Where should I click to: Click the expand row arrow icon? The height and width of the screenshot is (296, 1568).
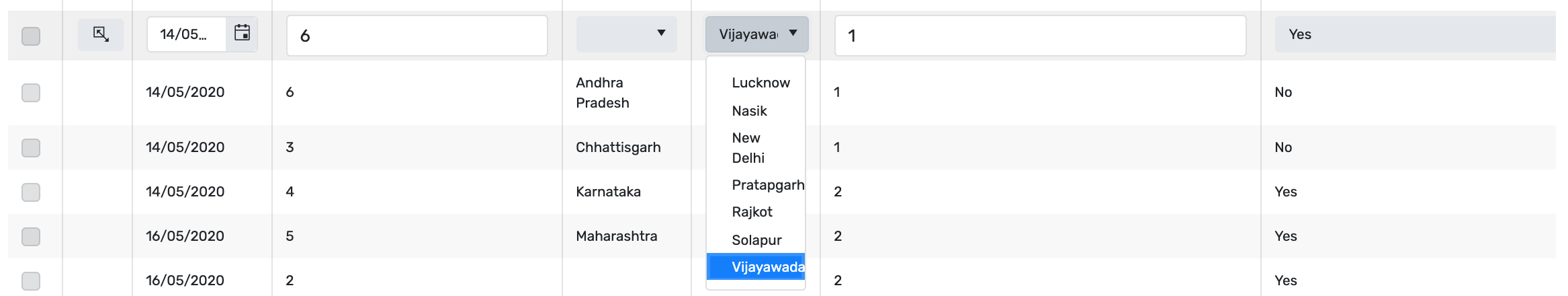click(101, 34)
